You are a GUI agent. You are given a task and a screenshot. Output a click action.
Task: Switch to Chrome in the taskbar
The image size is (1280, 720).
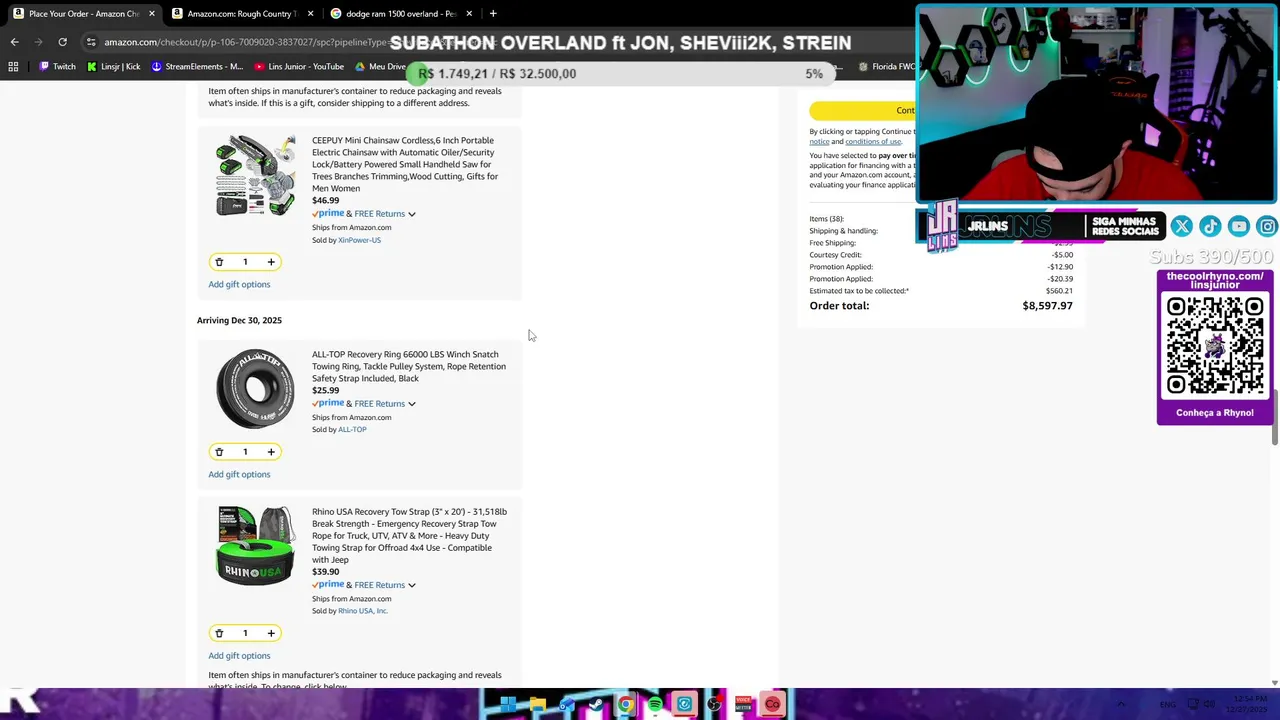tap(625, 705)
